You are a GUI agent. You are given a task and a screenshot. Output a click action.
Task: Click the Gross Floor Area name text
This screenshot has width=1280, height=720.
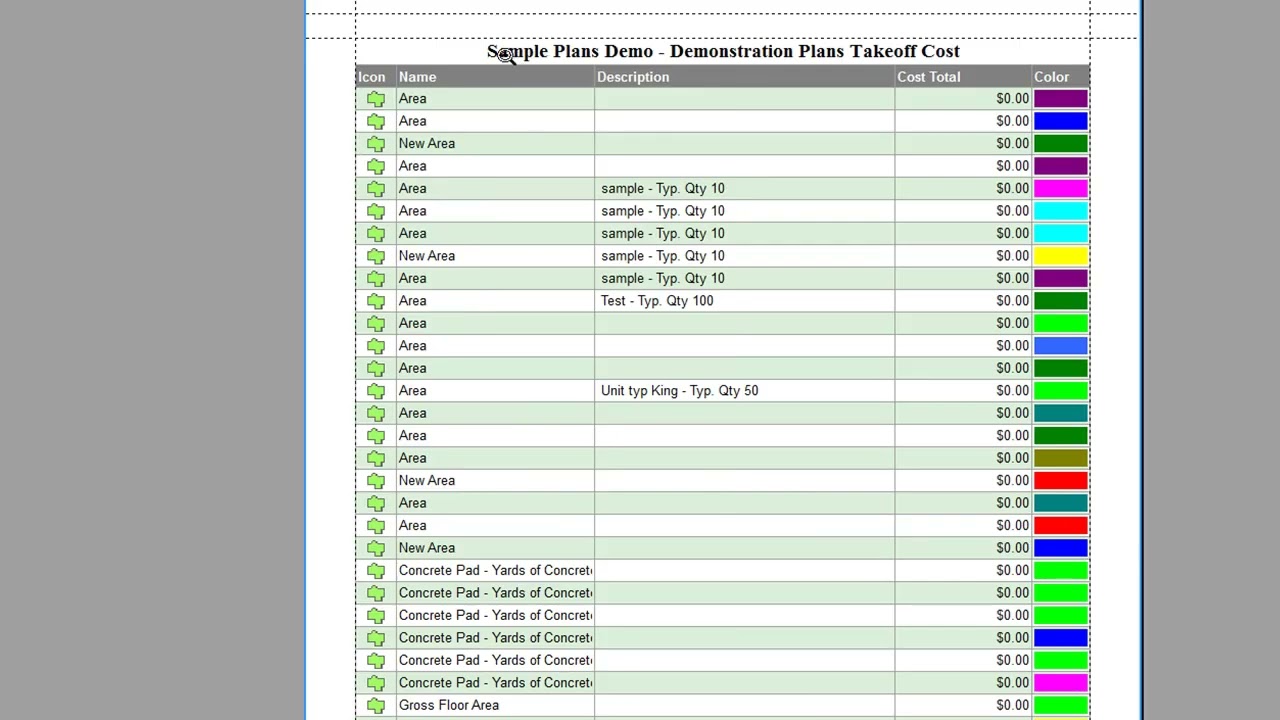(449, 705)
